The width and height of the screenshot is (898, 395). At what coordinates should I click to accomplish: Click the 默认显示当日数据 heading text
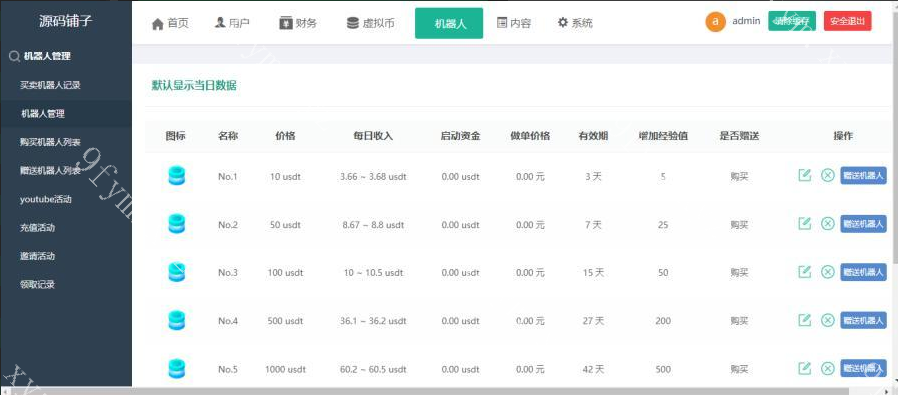point(194,86)
